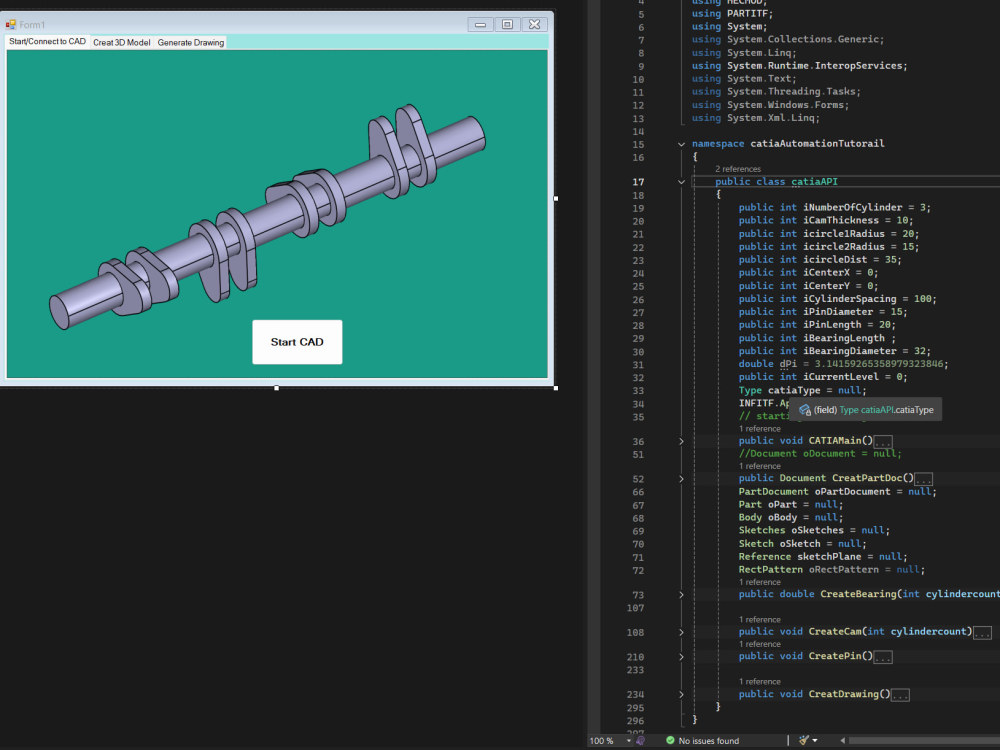
Task: Click the collapsed ellipsis box after CATIAMain()
Action: (883, 441)
